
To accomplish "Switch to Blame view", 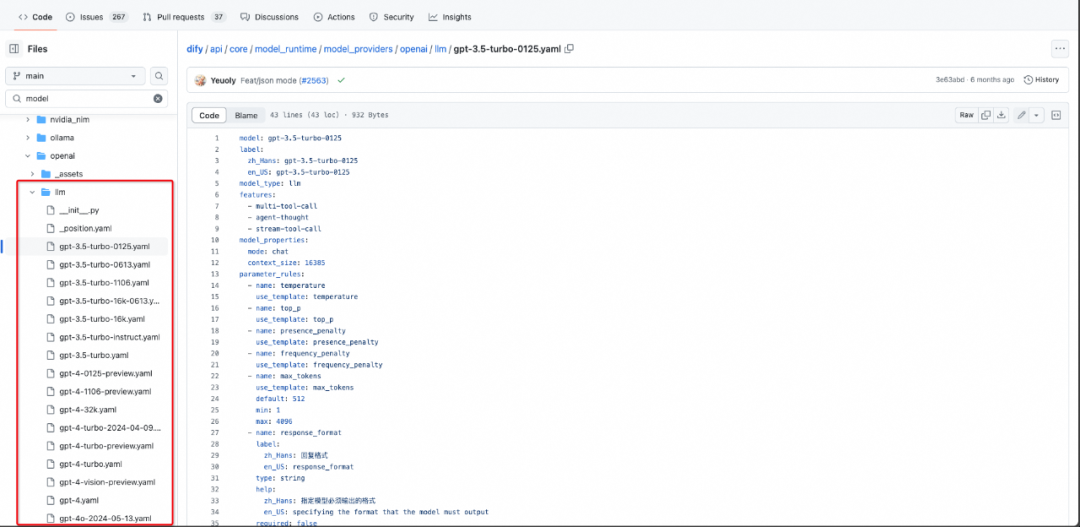I will (246, 115).
